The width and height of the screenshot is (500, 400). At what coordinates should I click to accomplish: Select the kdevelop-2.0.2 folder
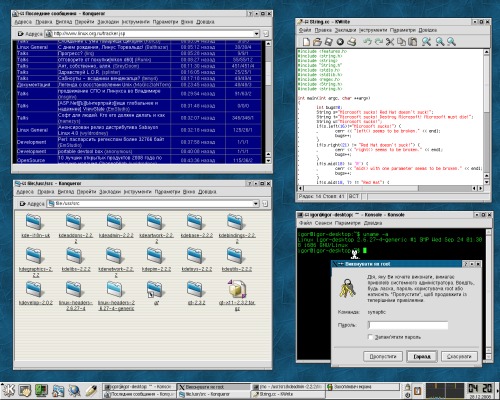coord(34,289)
